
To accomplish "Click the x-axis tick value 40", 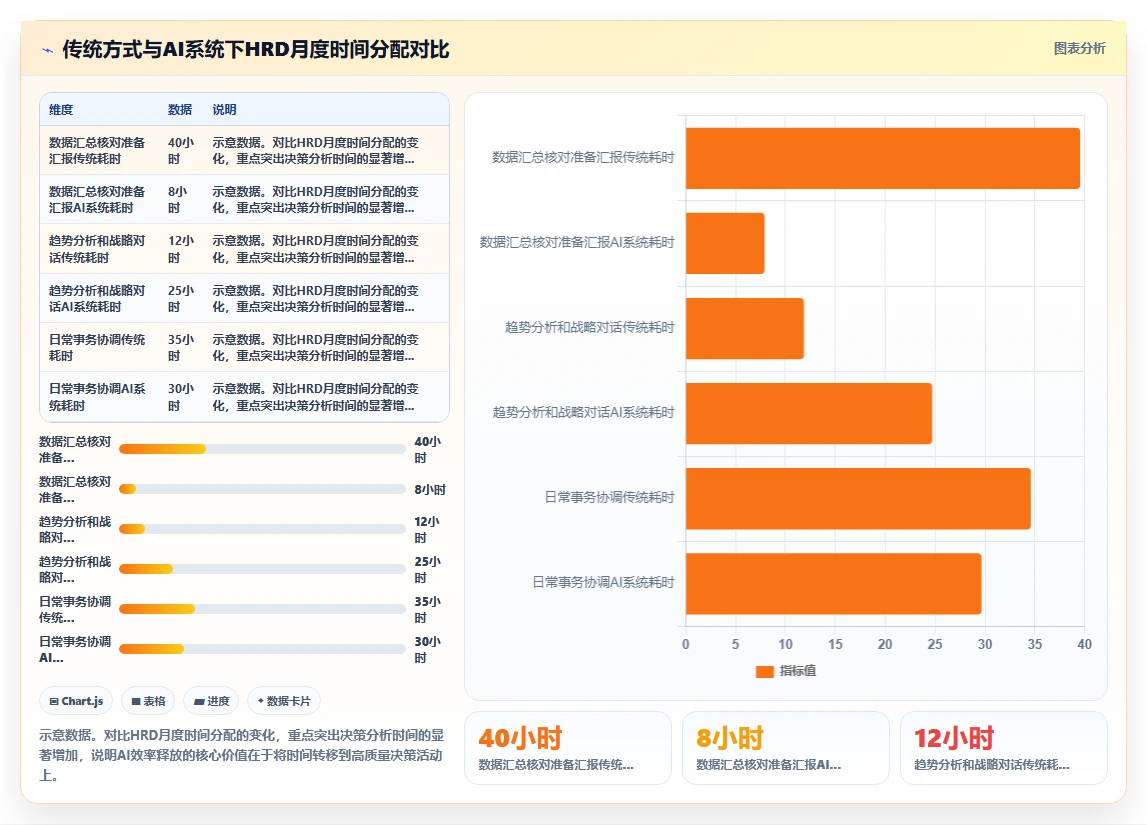I will 1084,644.
